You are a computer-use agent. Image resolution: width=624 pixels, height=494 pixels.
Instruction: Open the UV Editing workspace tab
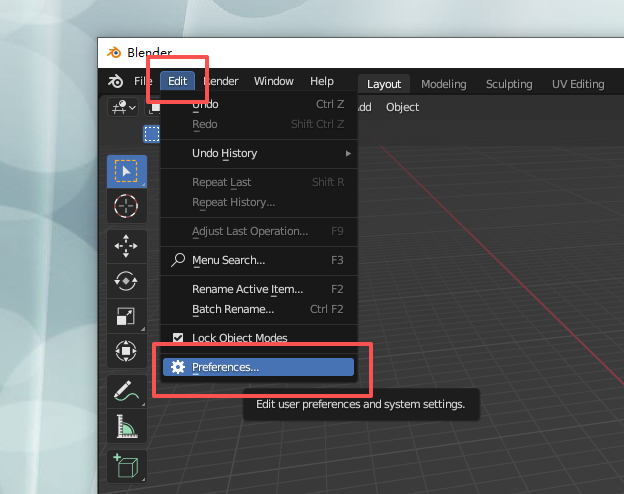click(x=578, y=84)
